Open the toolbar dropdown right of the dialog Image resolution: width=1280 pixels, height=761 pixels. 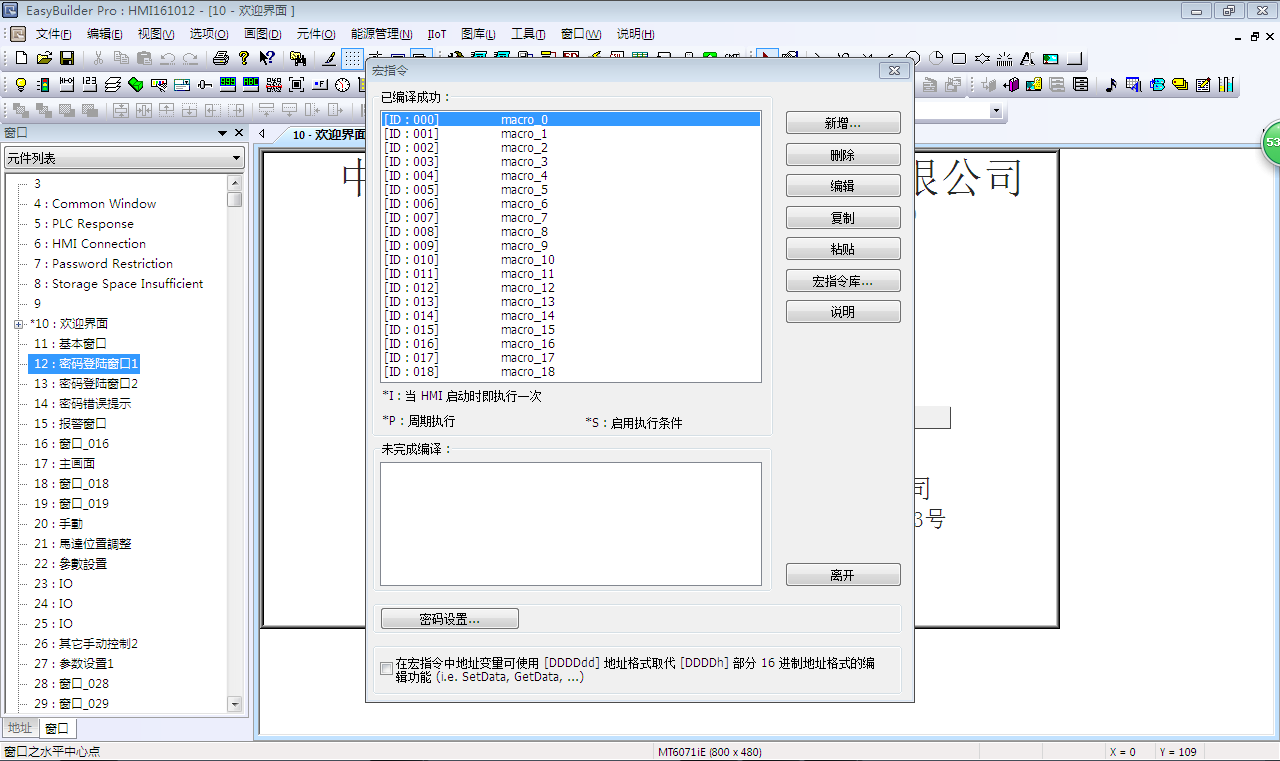(996, 110)
